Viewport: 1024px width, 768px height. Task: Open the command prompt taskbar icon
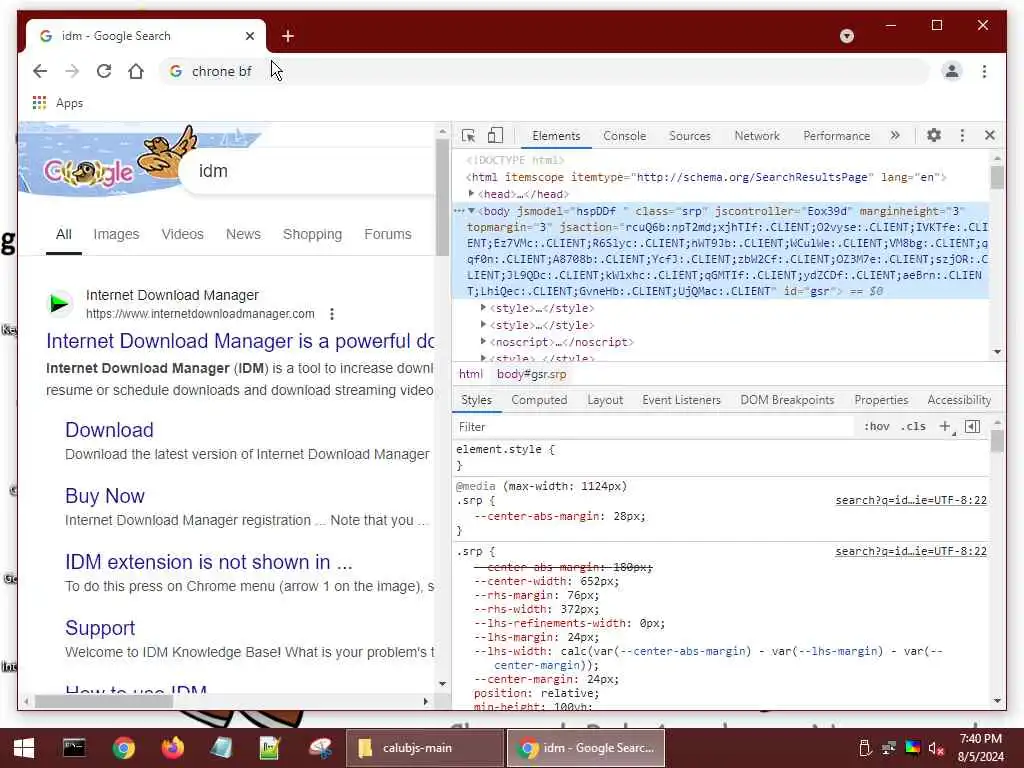(x=74, y=748)
